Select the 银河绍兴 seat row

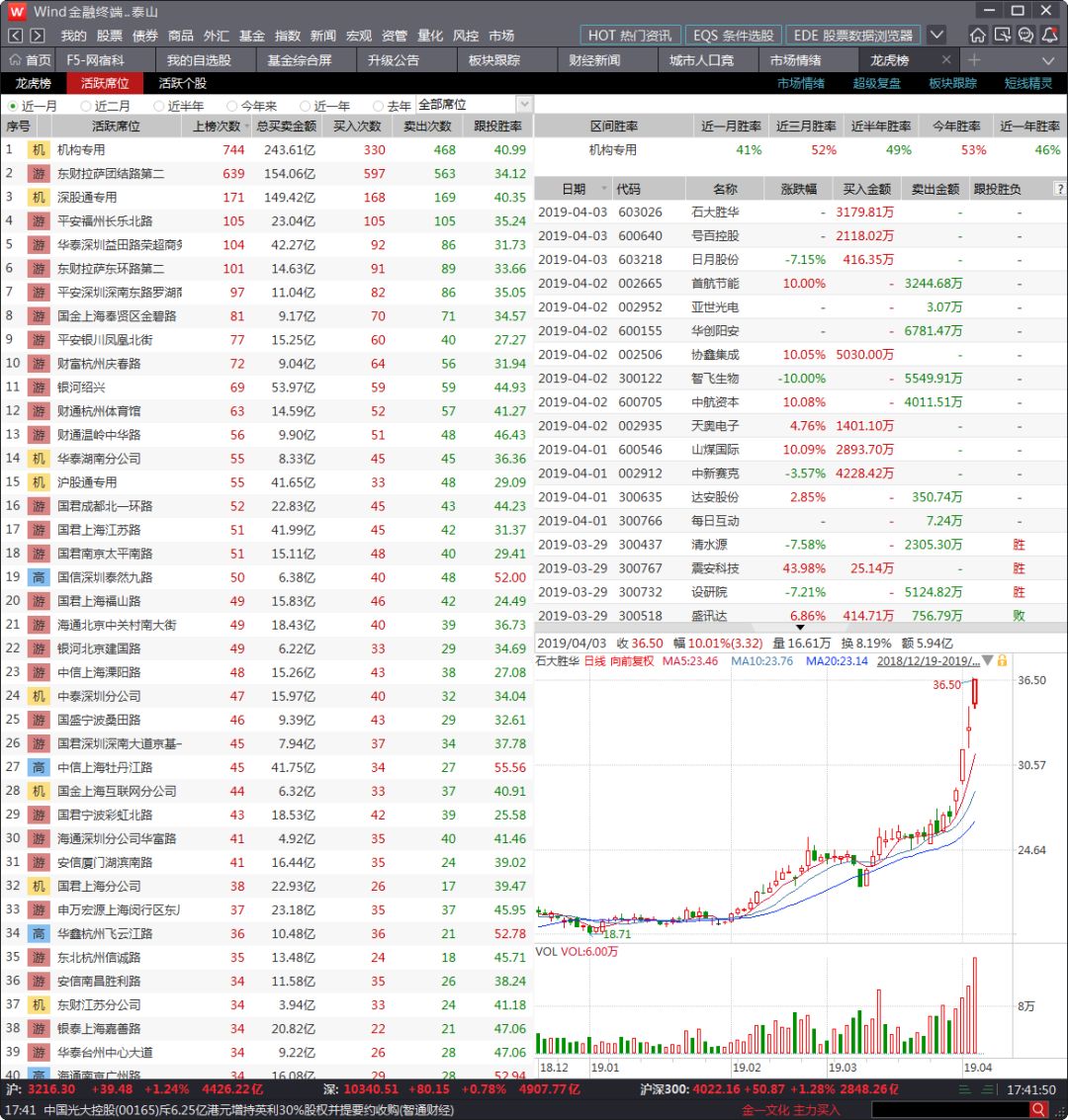pos(266,388)
